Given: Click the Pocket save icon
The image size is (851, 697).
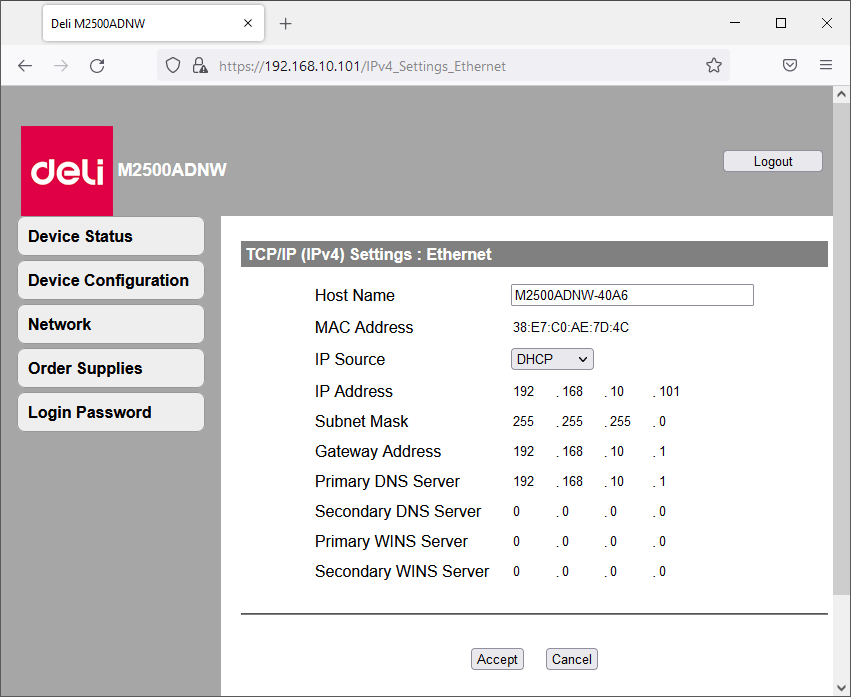Looking at the screenshot, I should (x=790, y=66).
